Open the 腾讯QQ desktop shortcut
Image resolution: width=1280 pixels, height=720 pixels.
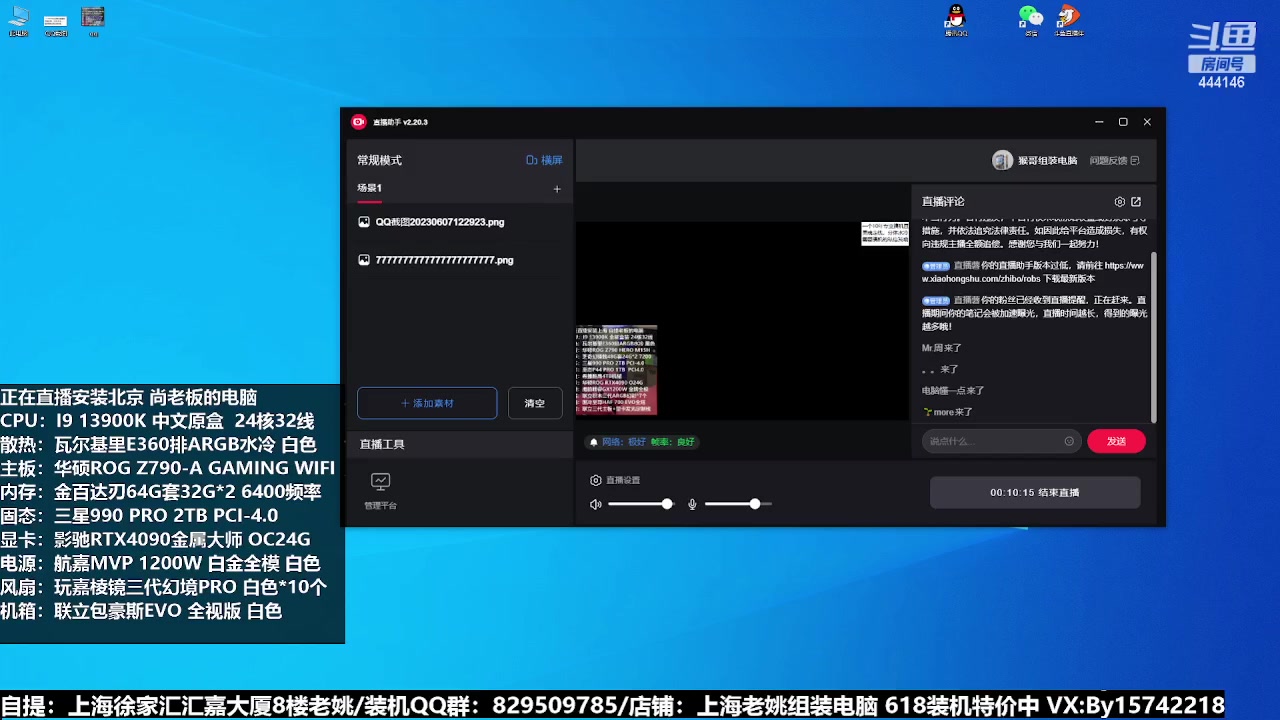coord(956,20)
